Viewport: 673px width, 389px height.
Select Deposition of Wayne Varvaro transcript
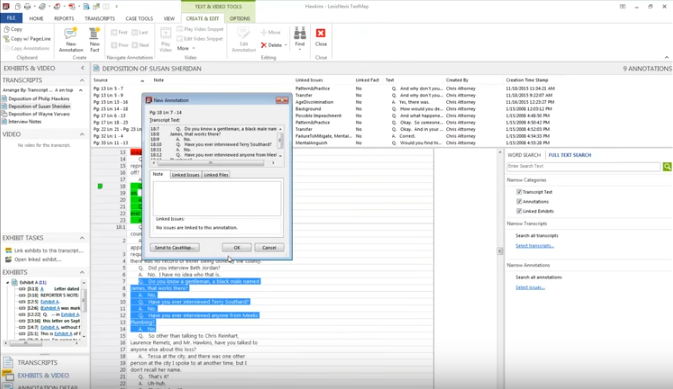(39, 114)
